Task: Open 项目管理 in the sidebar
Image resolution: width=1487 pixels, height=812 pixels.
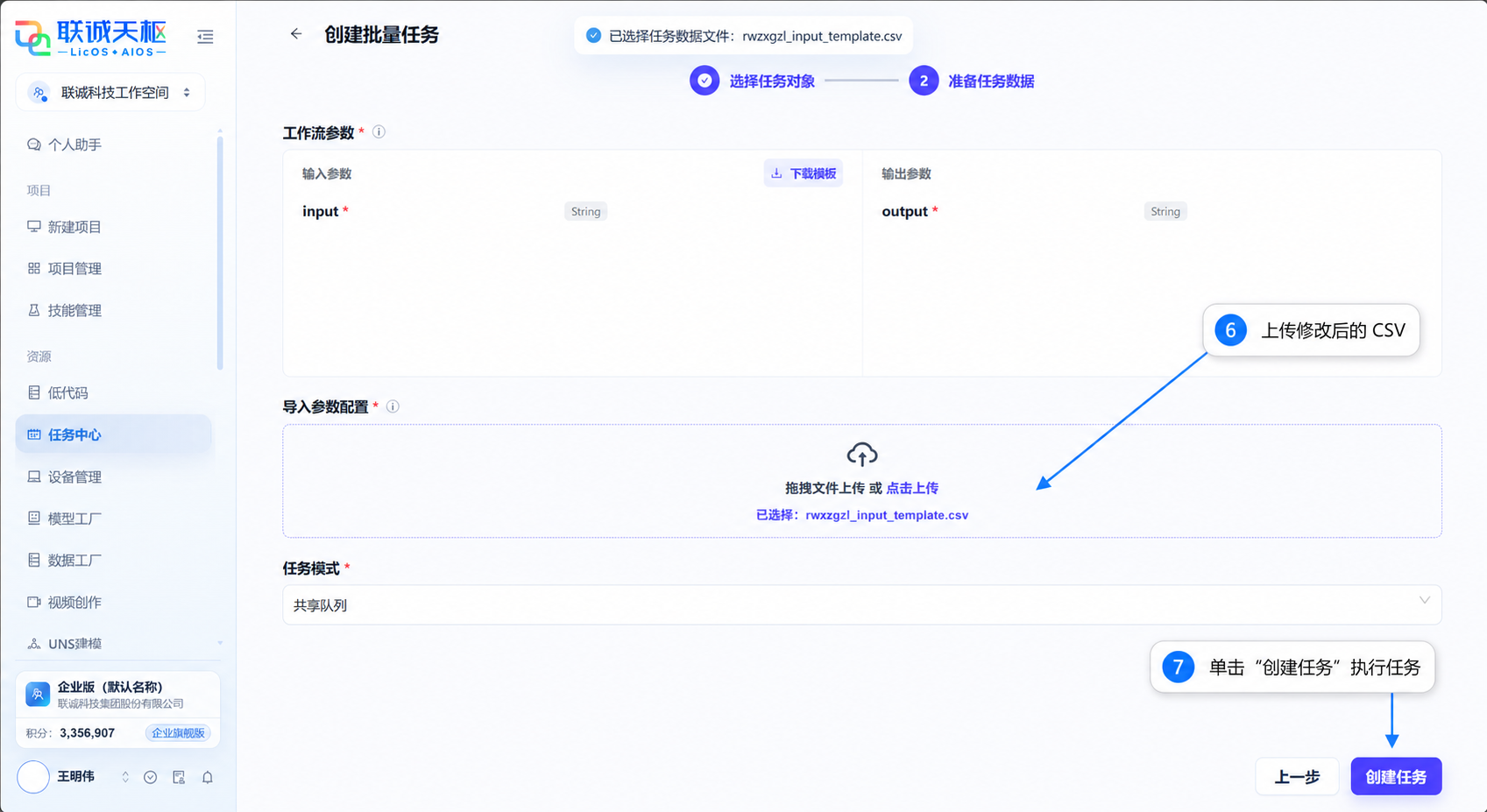Action: [x=114, y=269]
